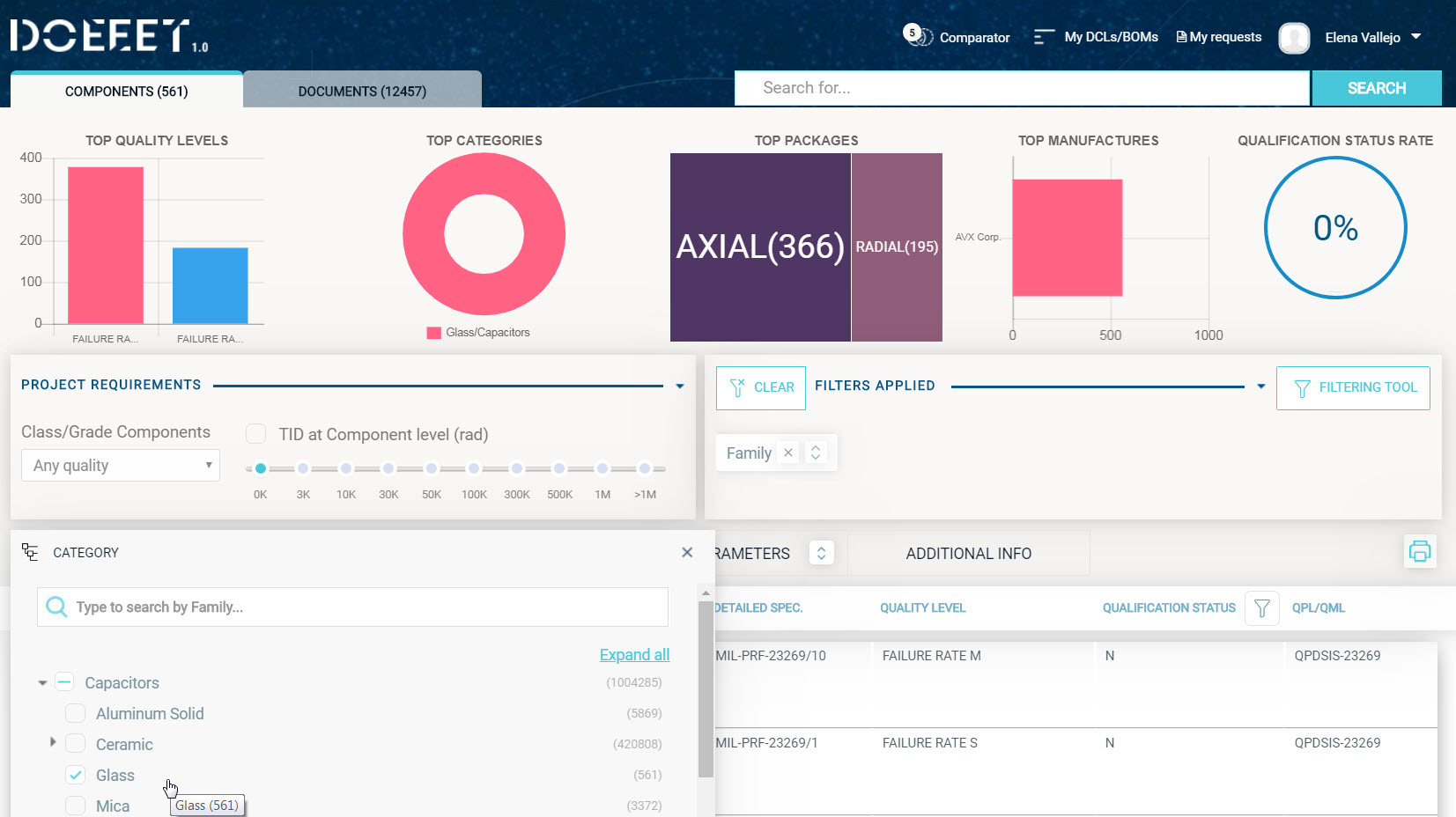Click the DOEEET logo
Image resolution: width=1456 pixels, height=817 pixels.
pyautogui.click(x=109, y=36)
